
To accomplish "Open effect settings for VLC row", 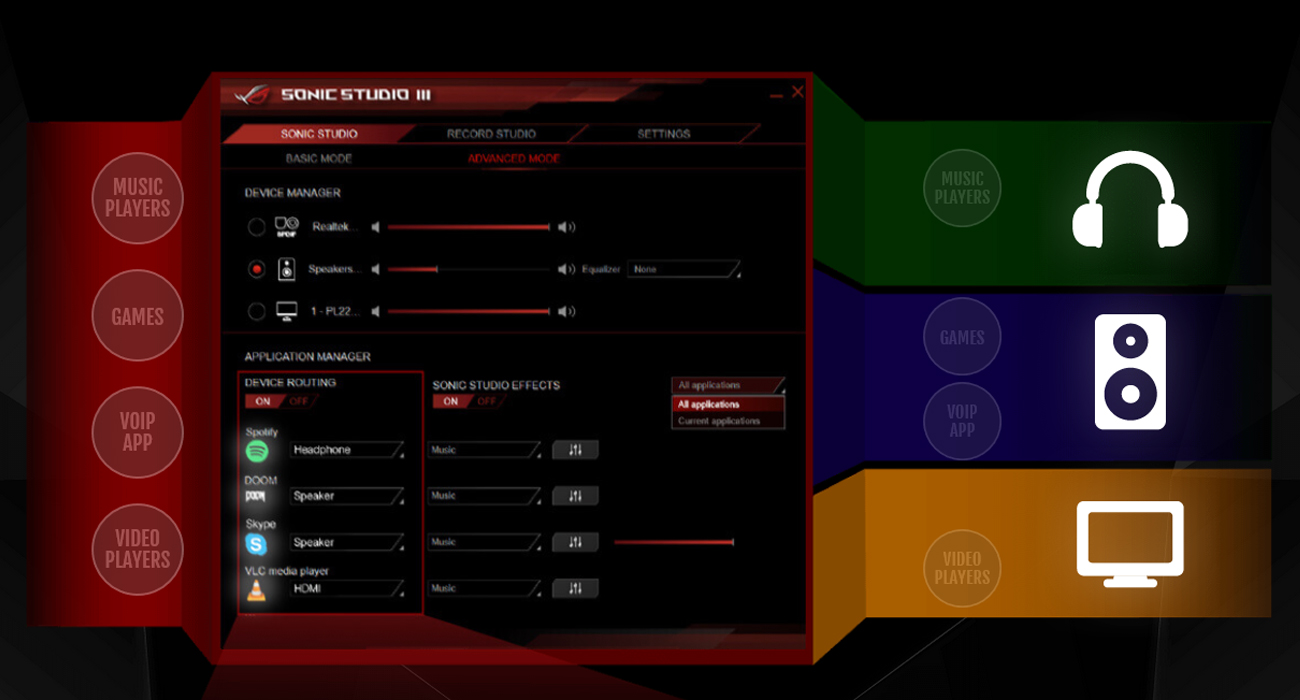I will tap(575, 588).
